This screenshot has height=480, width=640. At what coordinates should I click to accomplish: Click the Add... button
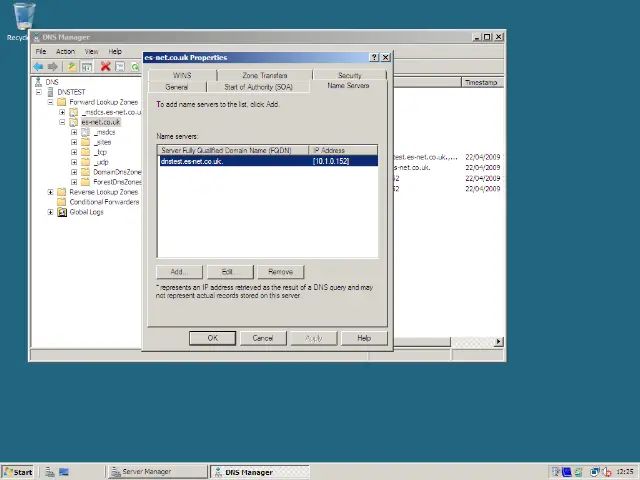pos(179,272)
